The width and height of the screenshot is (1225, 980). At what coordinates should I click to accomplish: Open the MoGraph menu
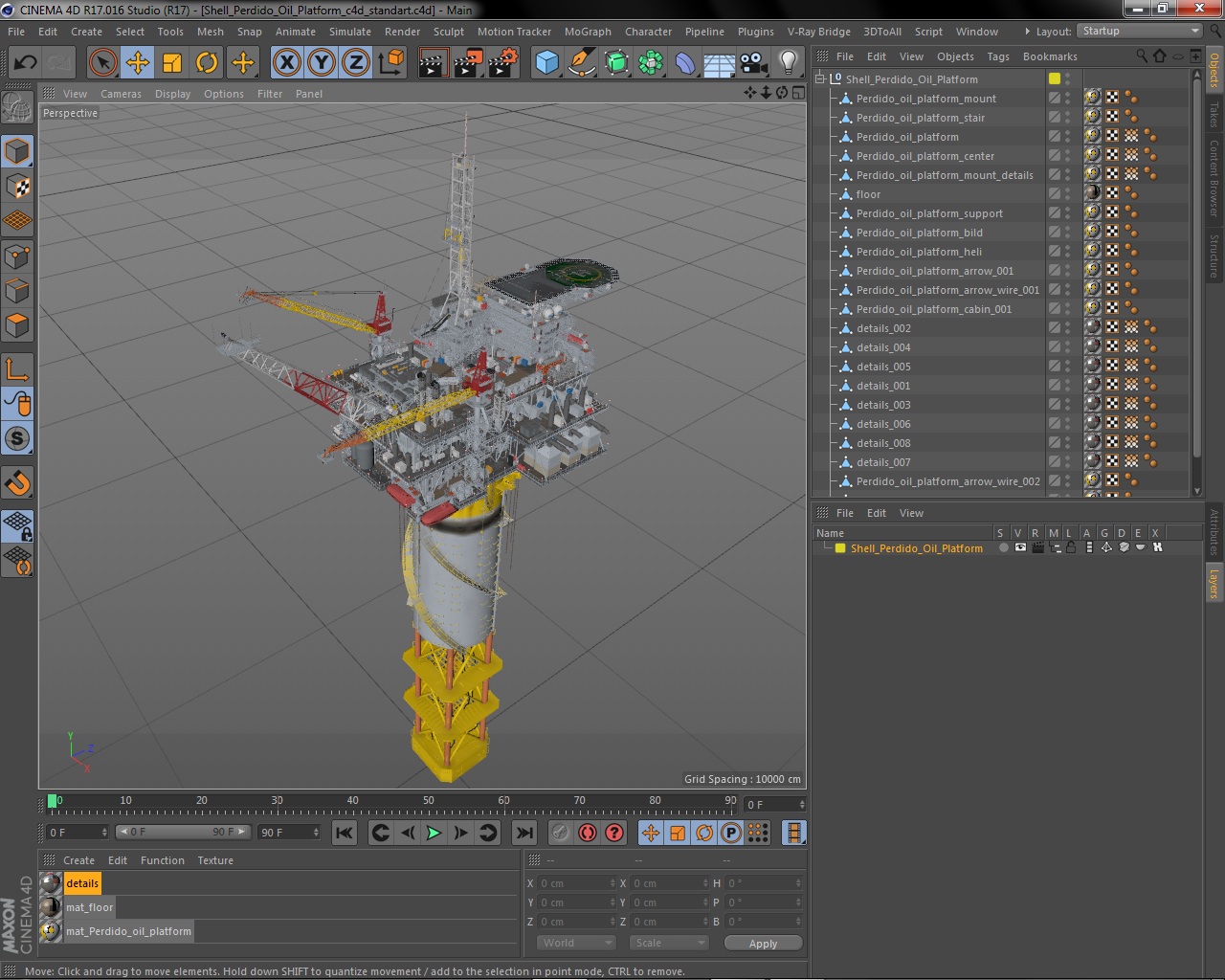coord(588,32)
